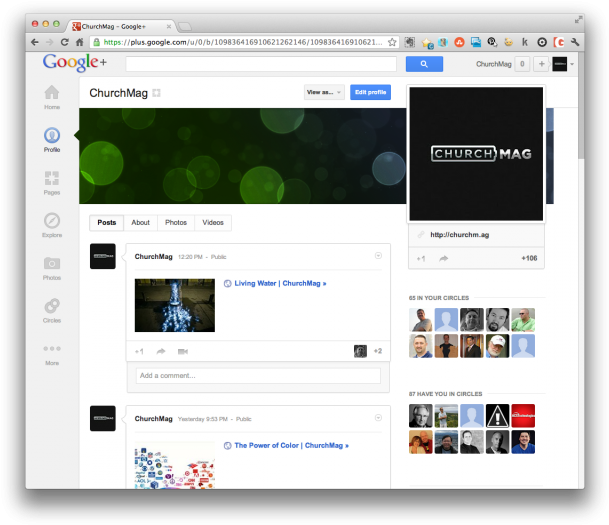This screenshot has height=525, width=609.
Task: Reload the page in Chrome
Action: coord(65,42)
